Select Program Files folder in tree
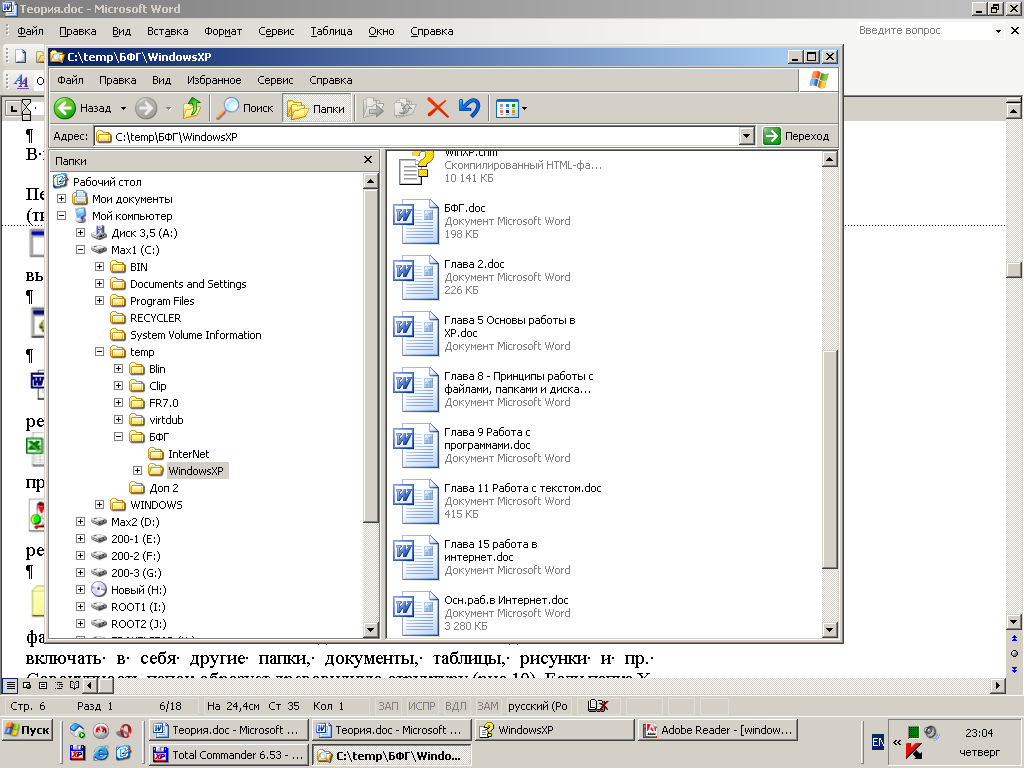The height and width of the screenshot is (768, 1024). tap(162, 301)
